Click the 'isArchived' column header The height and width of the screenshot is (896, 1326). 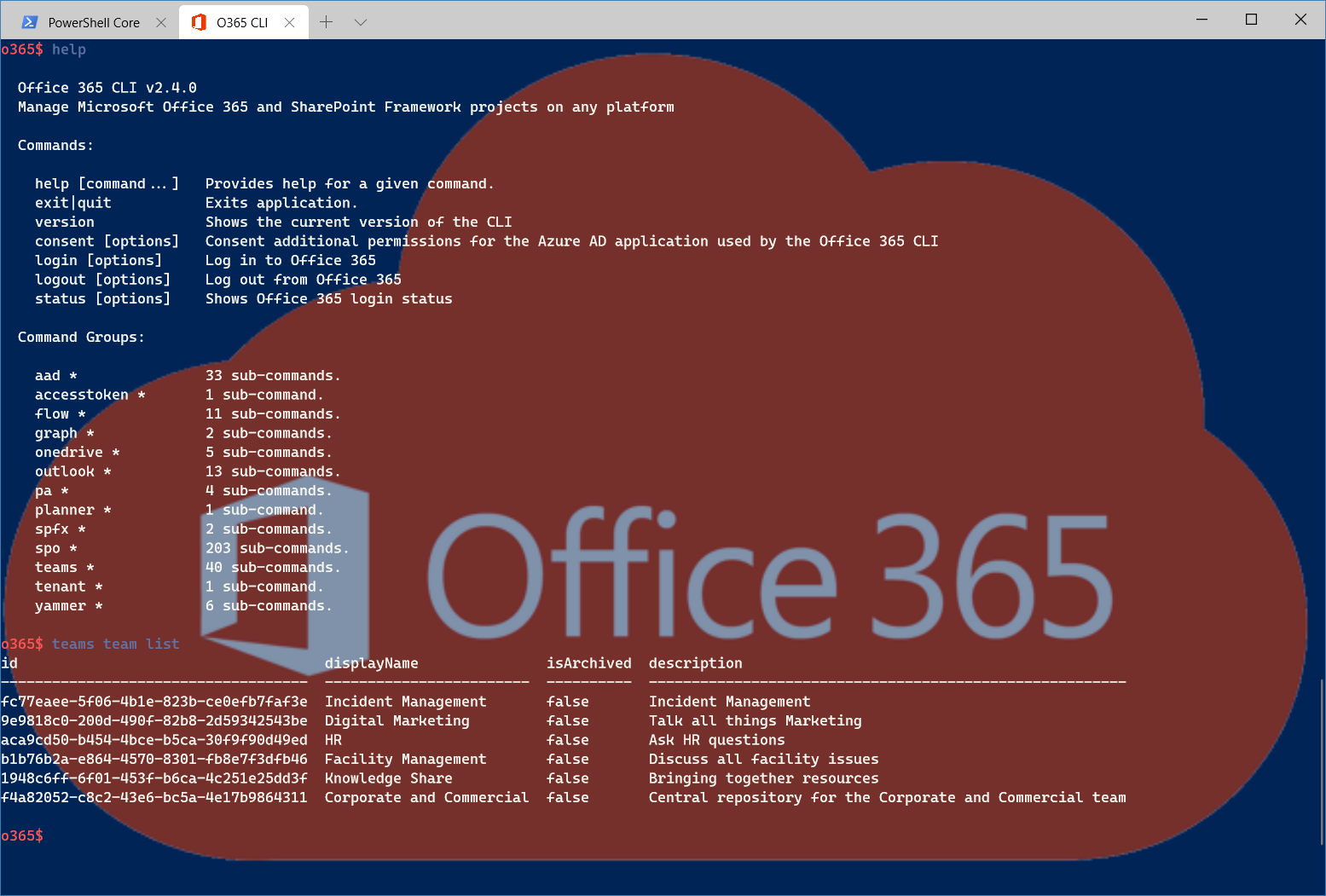pyautogui.click(x=588, y=663)
